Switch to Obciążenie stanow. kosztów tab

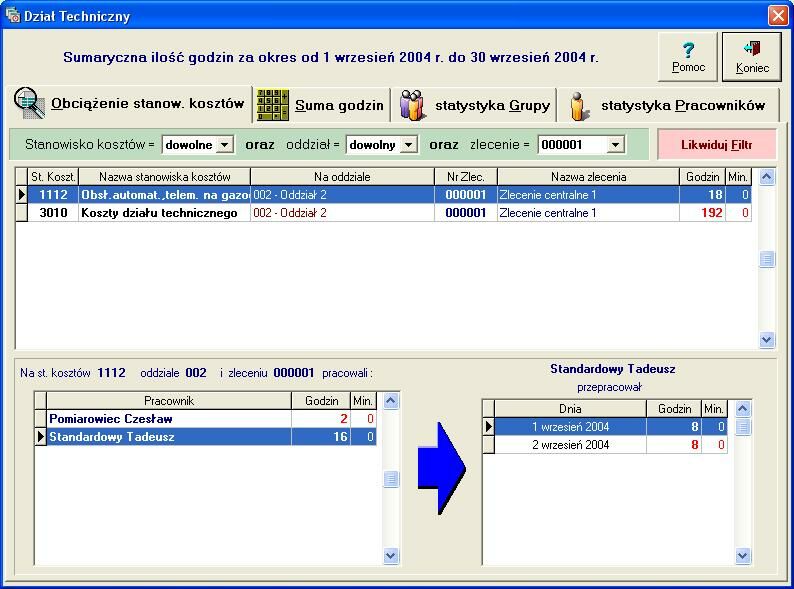(x=132, y=104)
